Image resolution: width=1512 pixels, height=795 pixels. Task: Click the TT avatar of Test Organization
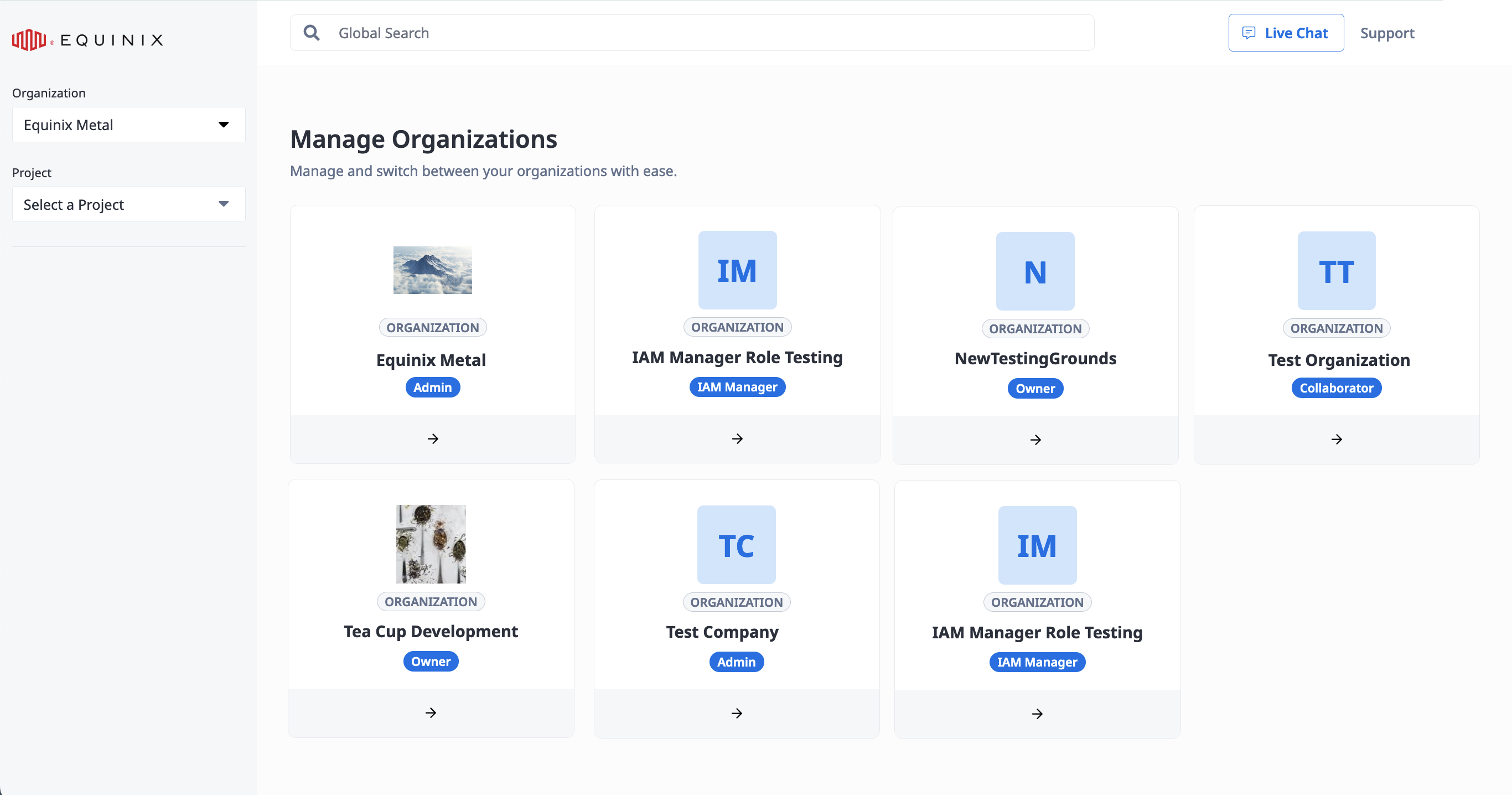1337,271
